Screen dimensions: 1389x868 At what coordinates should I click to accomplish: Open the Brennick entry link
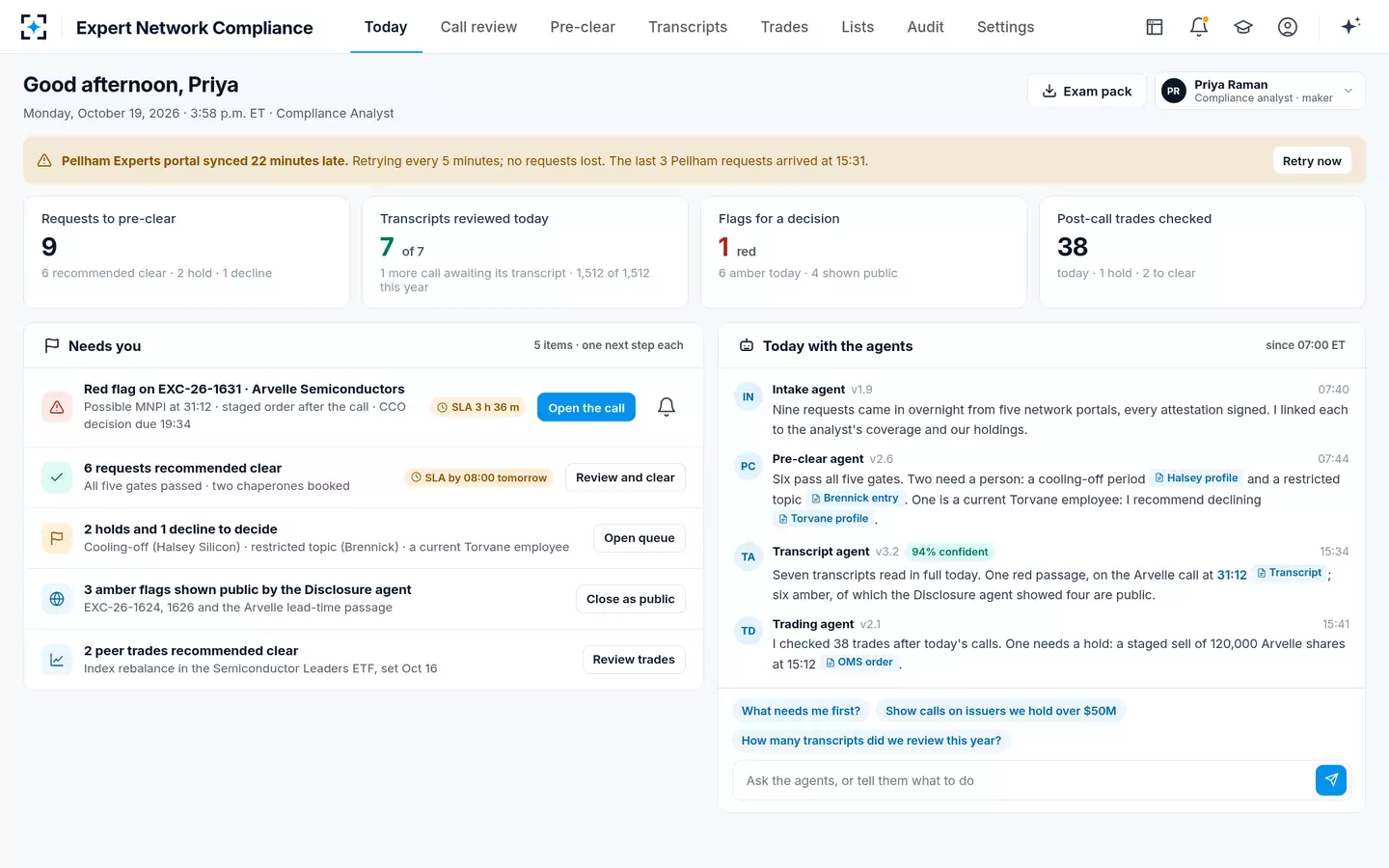pos(855,499)
